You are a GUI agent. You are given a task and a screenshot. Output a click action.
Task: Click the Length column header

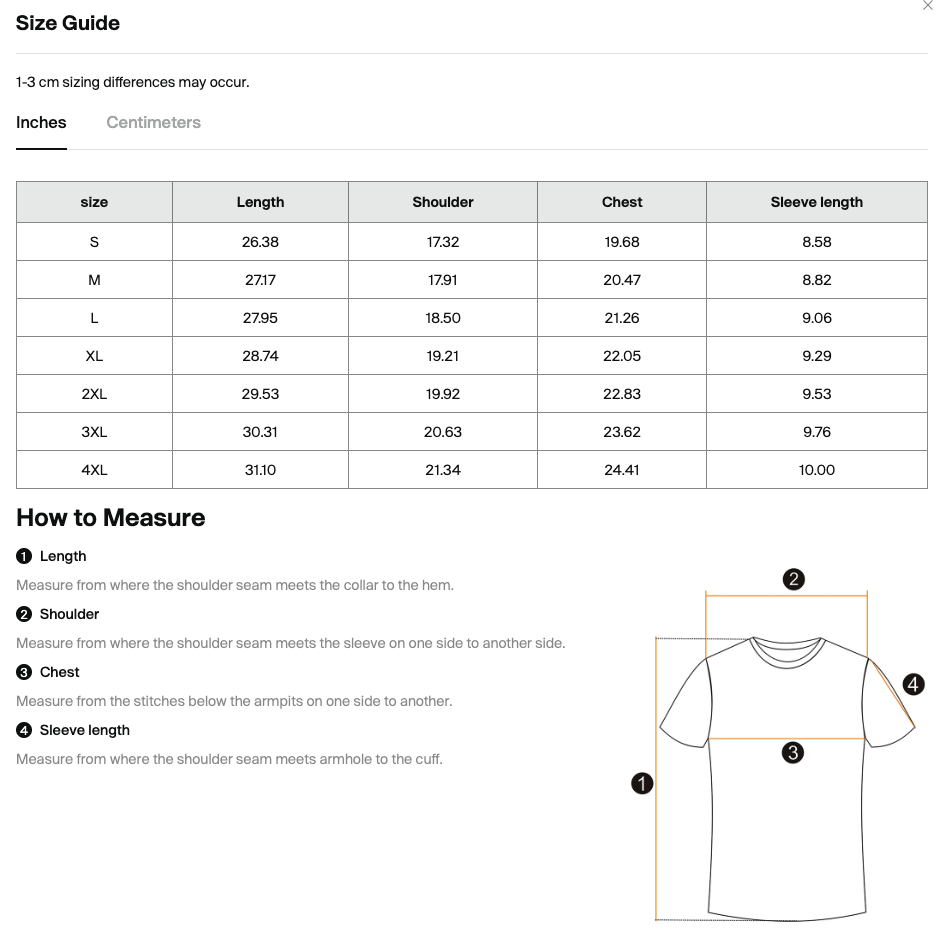pos(260,202)
